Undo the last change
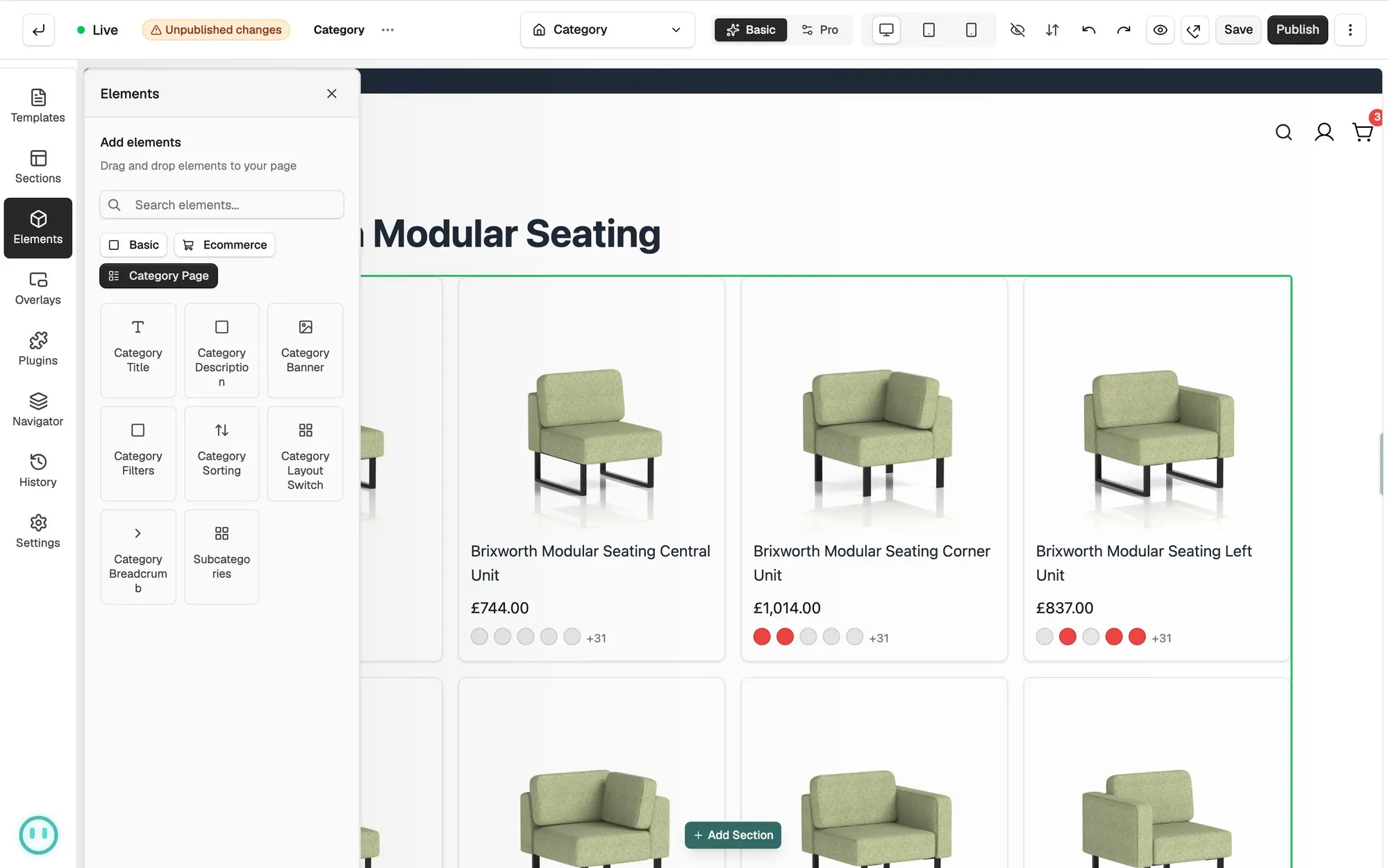Viewport: 1389px width, 868px height. (x=1088, y=30)
